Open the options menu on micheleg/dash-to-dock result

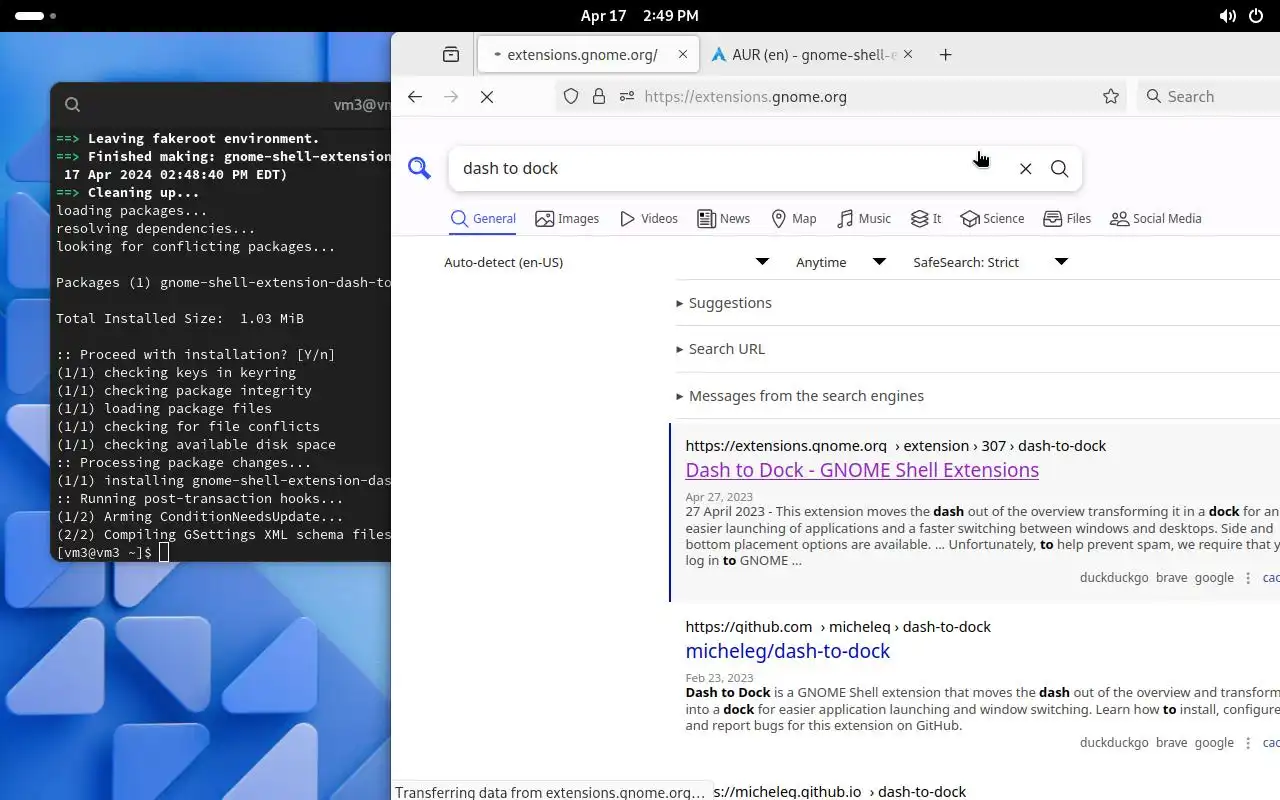1248,743
